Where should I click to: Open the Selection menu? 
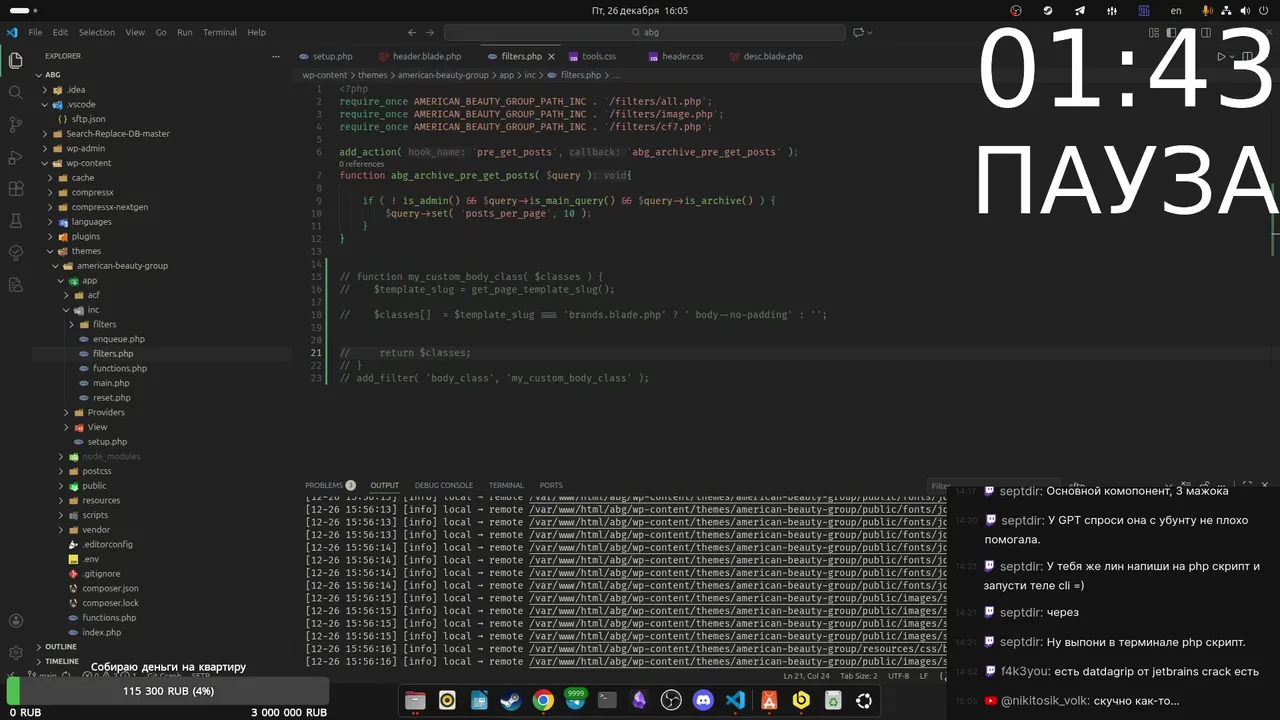tap(97, 32)
